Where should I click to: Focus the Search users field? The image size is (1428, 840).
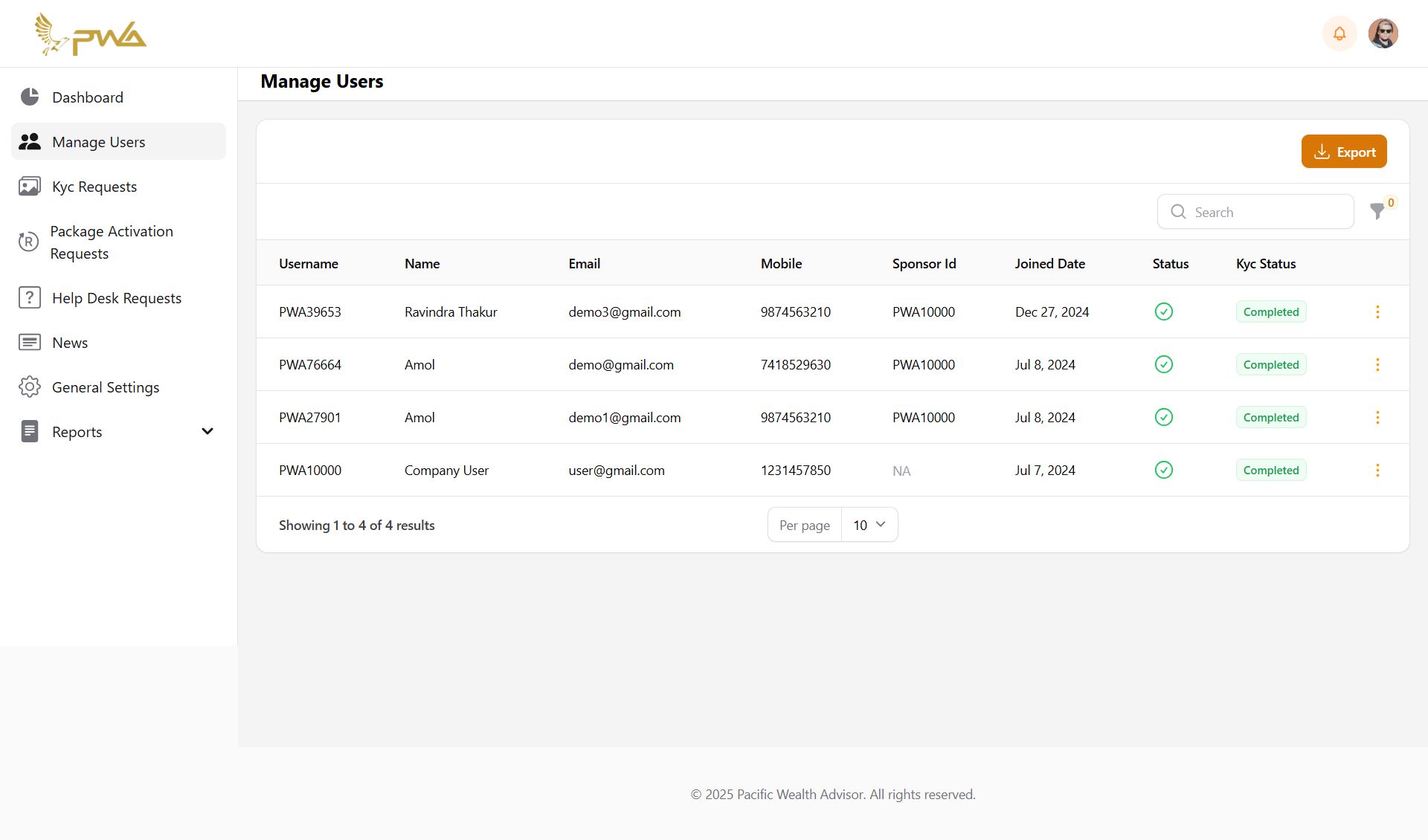[x=1264, y=213]
